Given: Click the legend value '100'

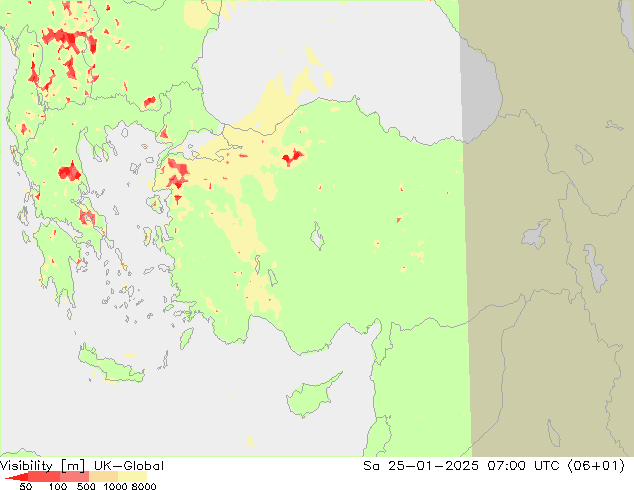Looking at the screenshot, I should [58, 486].
